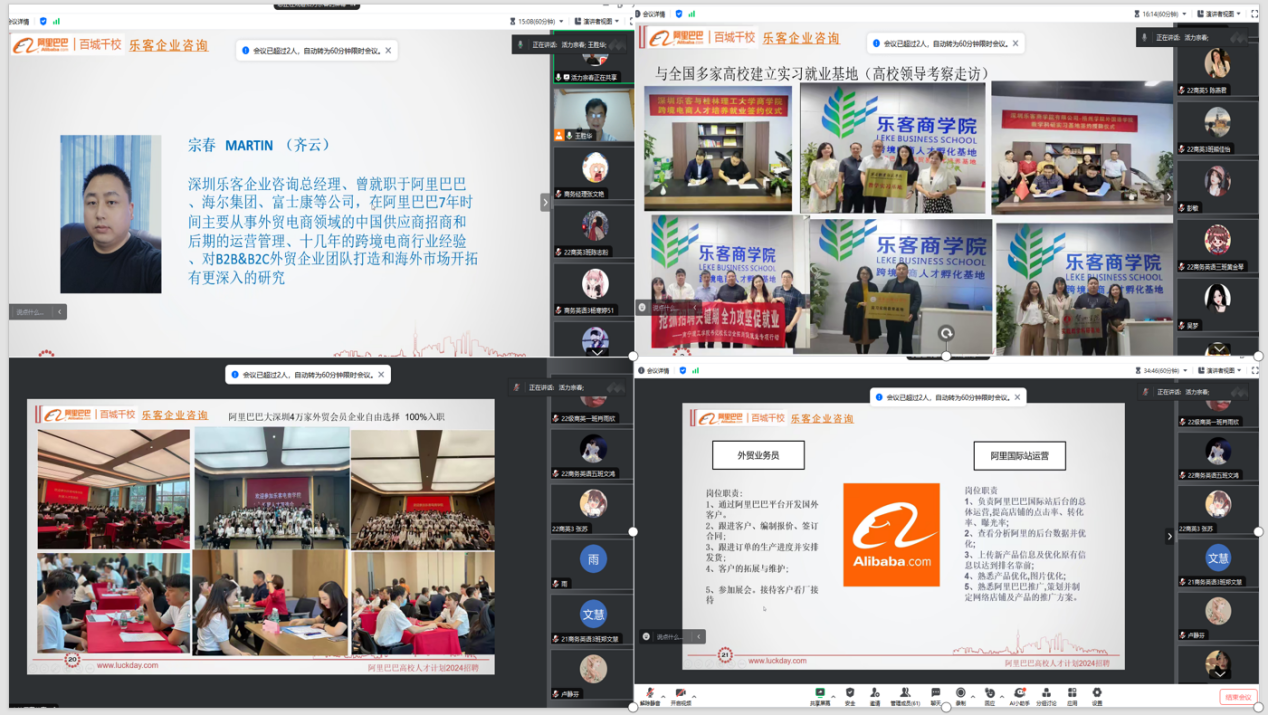This screenshot has width=1268, height=715.
Task: Open the 设置 settings gear
Action: tap(1097, 694)
